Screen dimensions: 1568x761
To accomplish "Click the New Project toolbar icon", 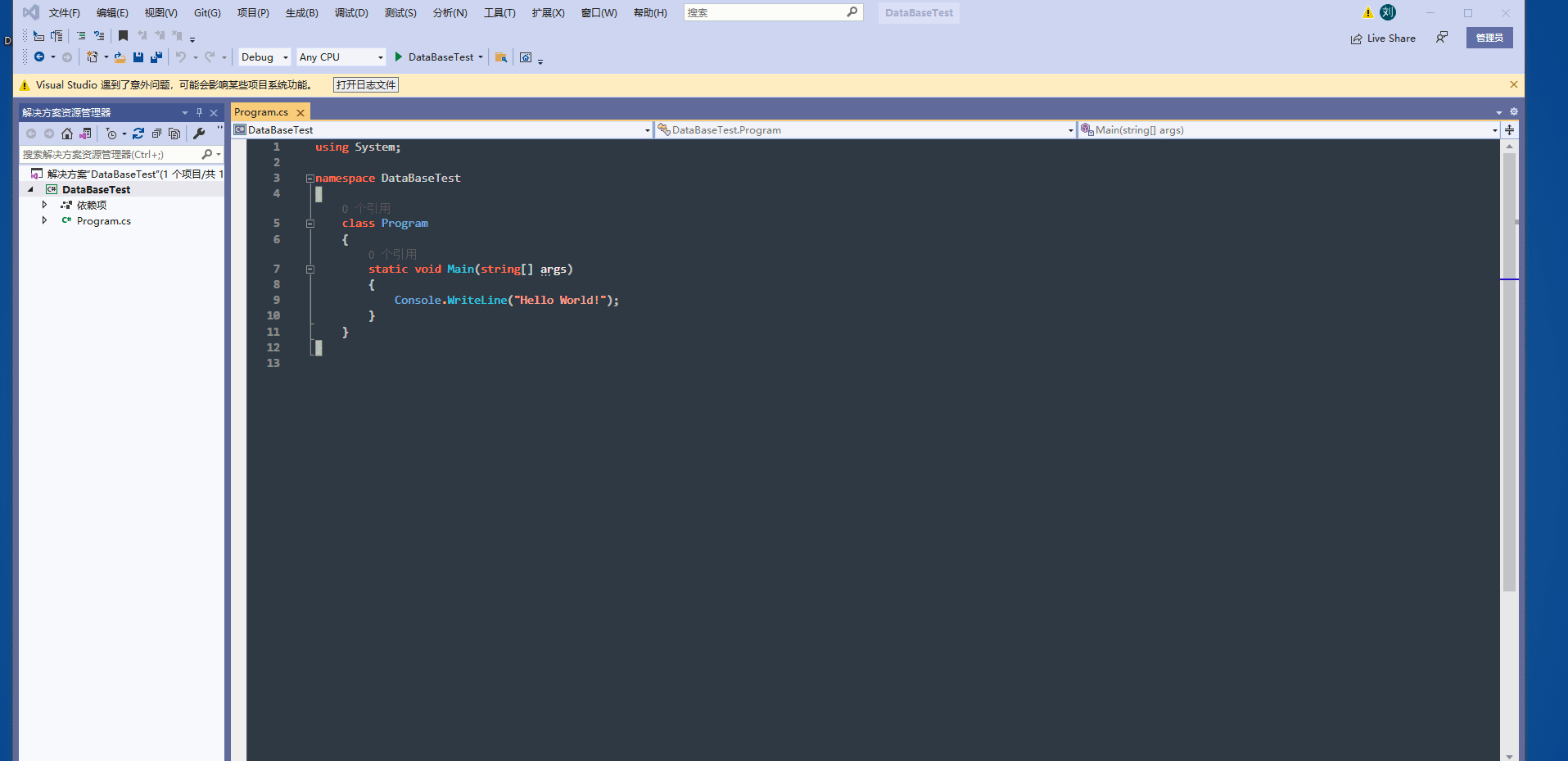I will coord(93,57).
